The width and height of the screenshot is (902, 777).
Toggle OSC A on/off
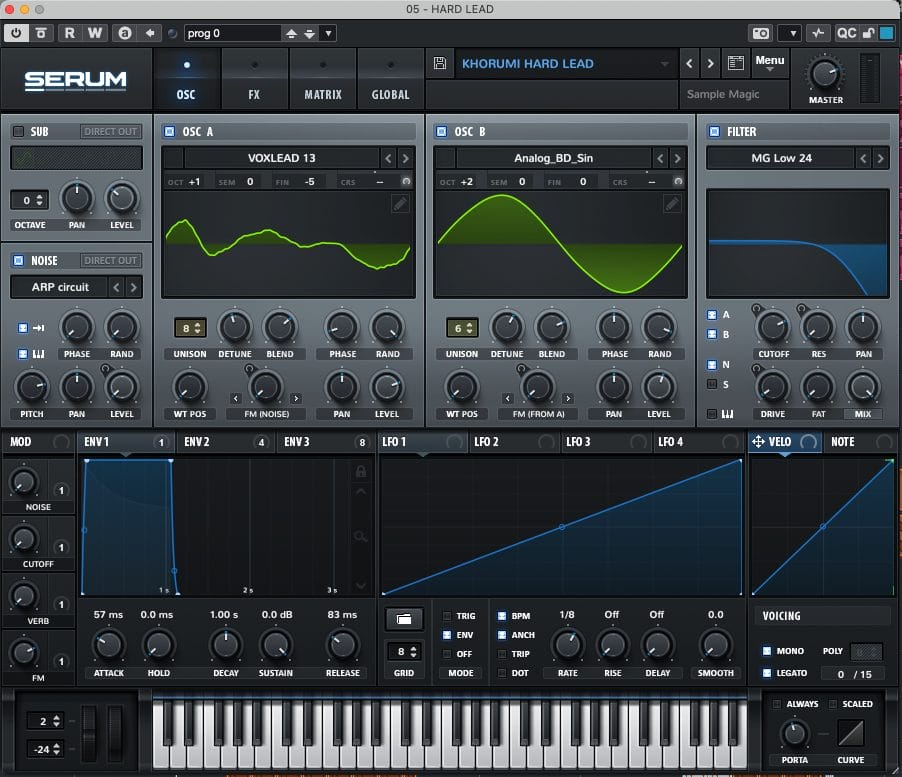[170, 132]
